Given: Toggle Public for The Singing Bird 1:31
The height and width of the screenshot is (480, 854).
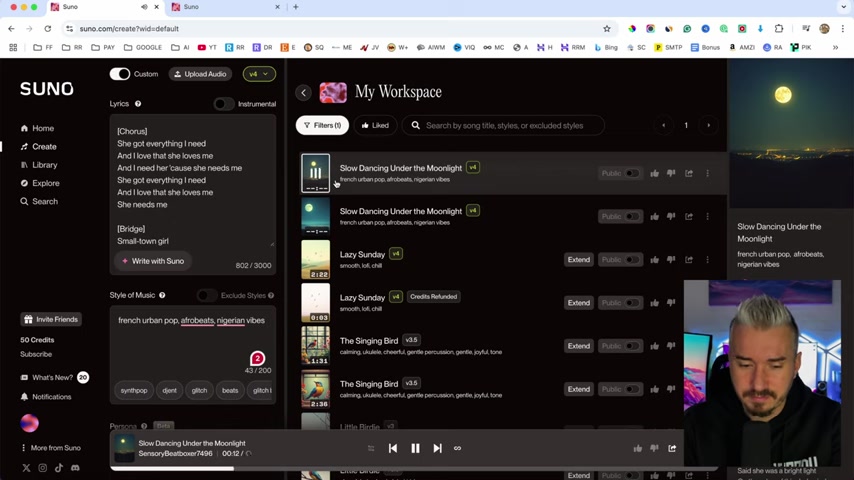Looking at the screenshot, I should click(632, 346).
